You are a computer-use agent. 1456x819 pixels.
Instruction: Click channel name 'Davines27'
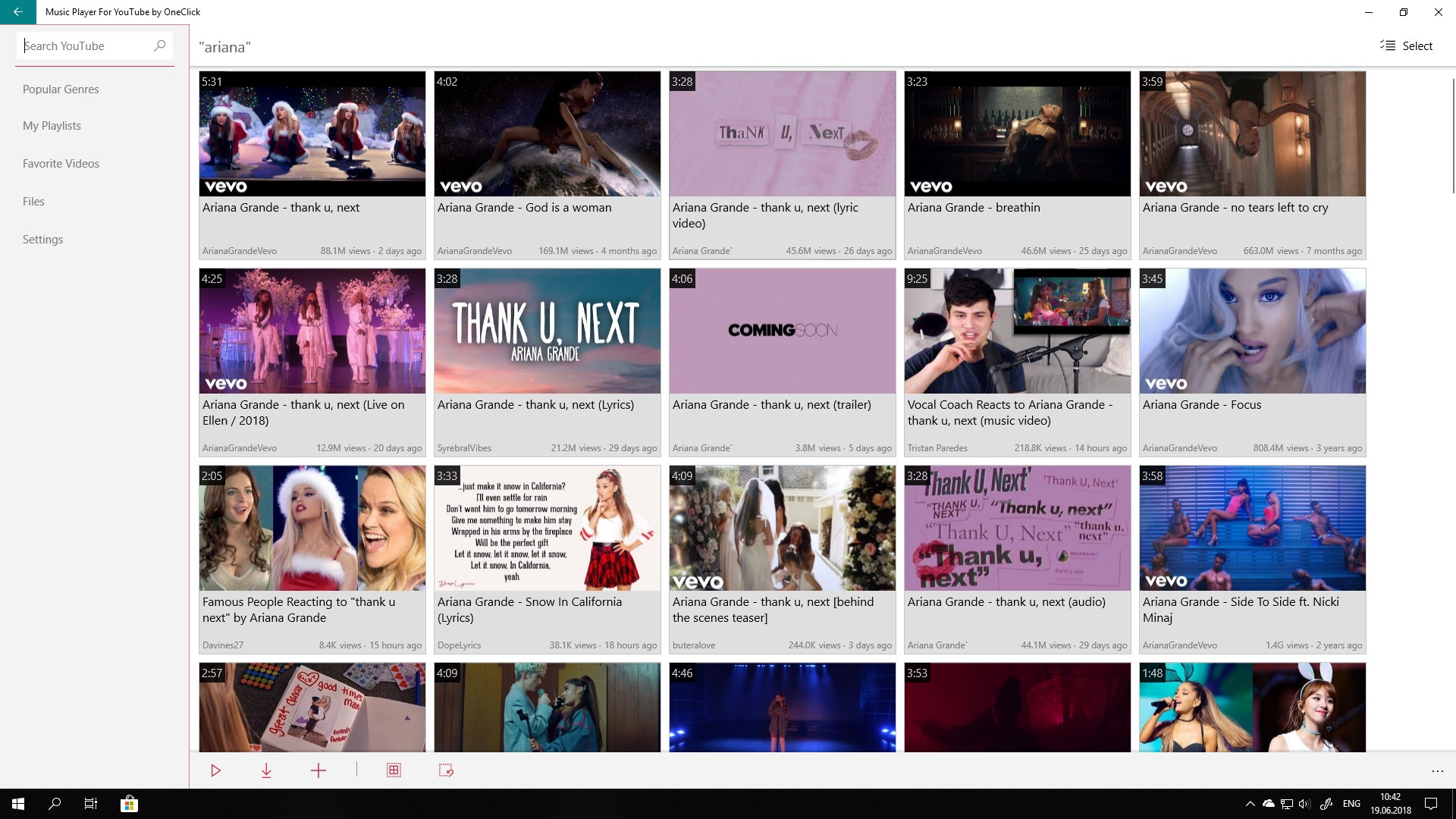pyautogui.click(x=223, y=645)
